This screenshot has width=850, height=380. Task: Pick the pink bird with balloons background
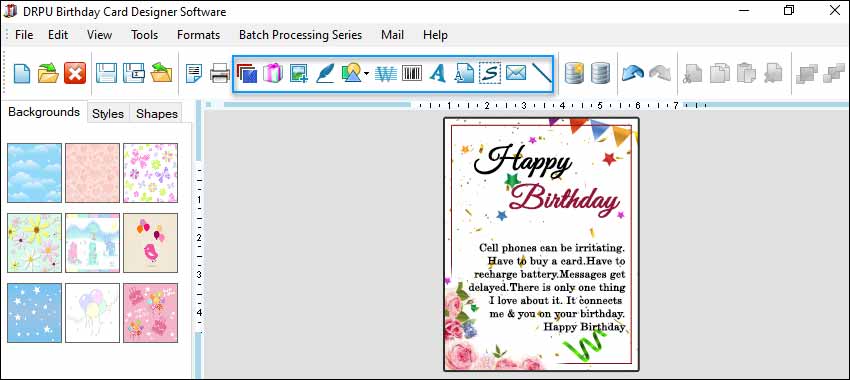point(150,243)
